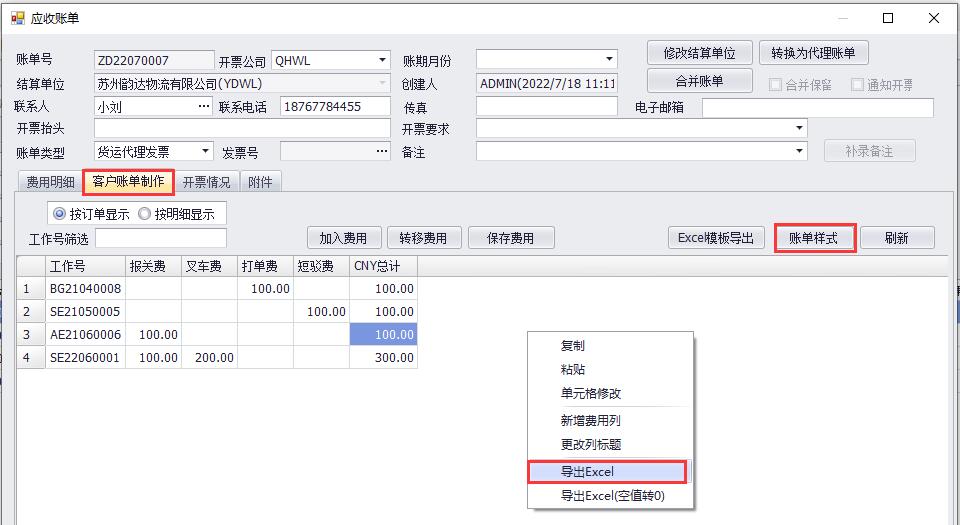The width and height of the screenshot is (960, 525).
Task: Click the CNY总计 column header
Action: click(384, 266)
